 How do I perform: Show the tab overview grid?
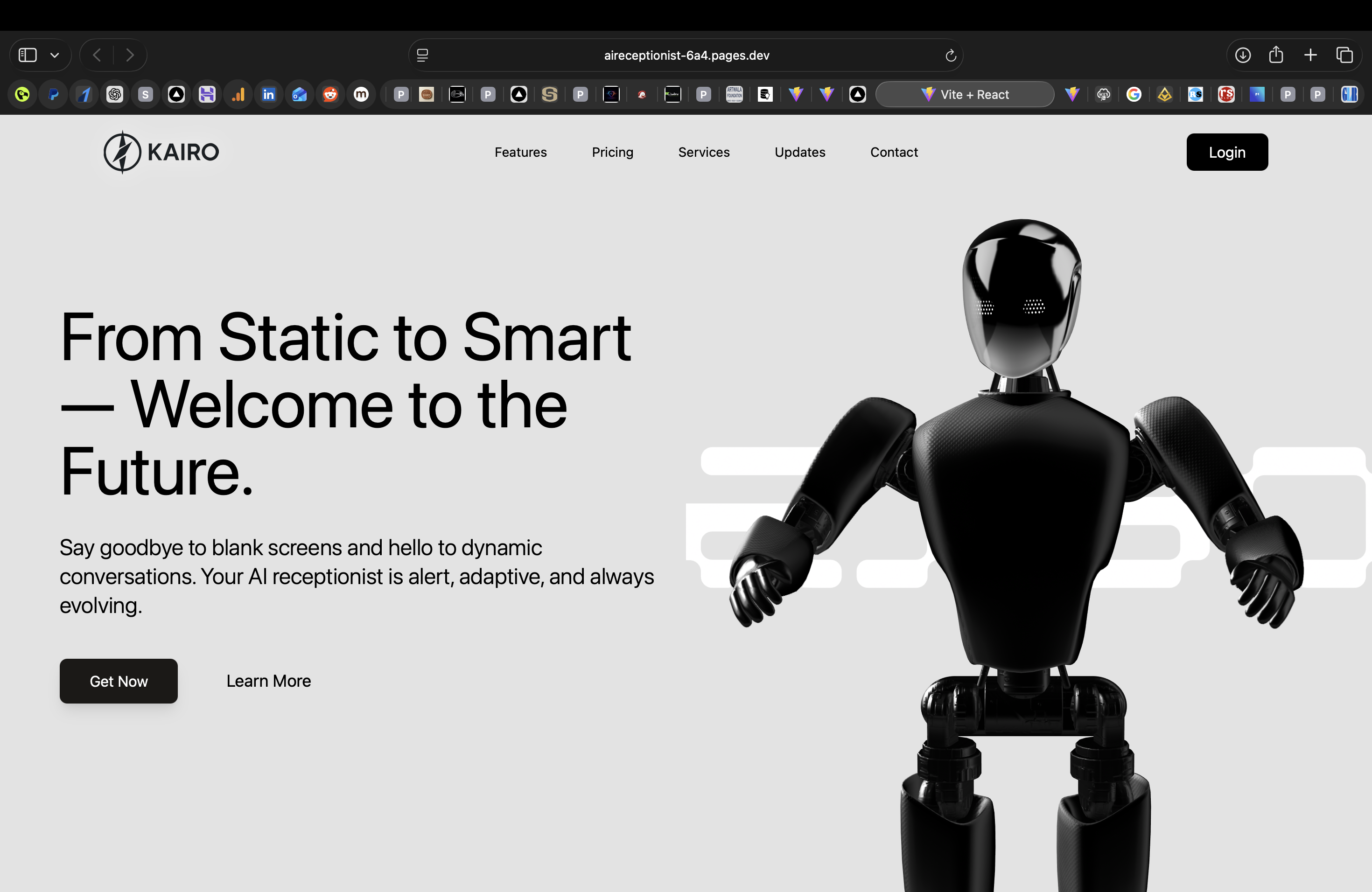(1345, 55)
